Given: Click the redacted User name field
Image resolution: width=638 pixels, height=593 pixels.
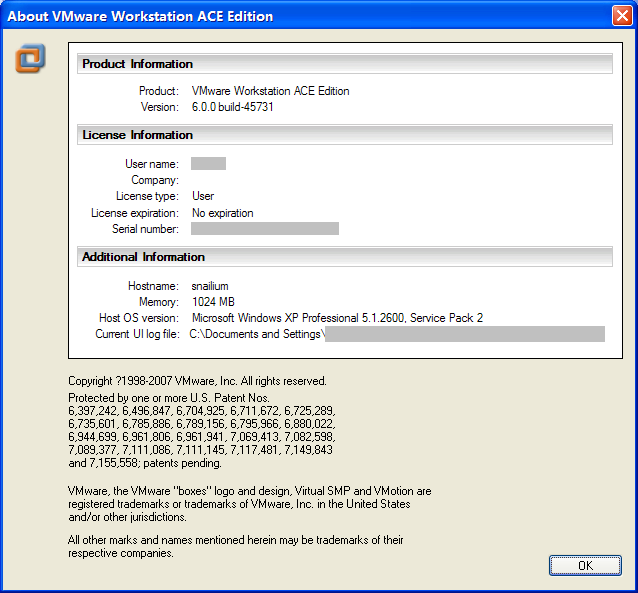Looking at the screenshot, I should (208, 164).
